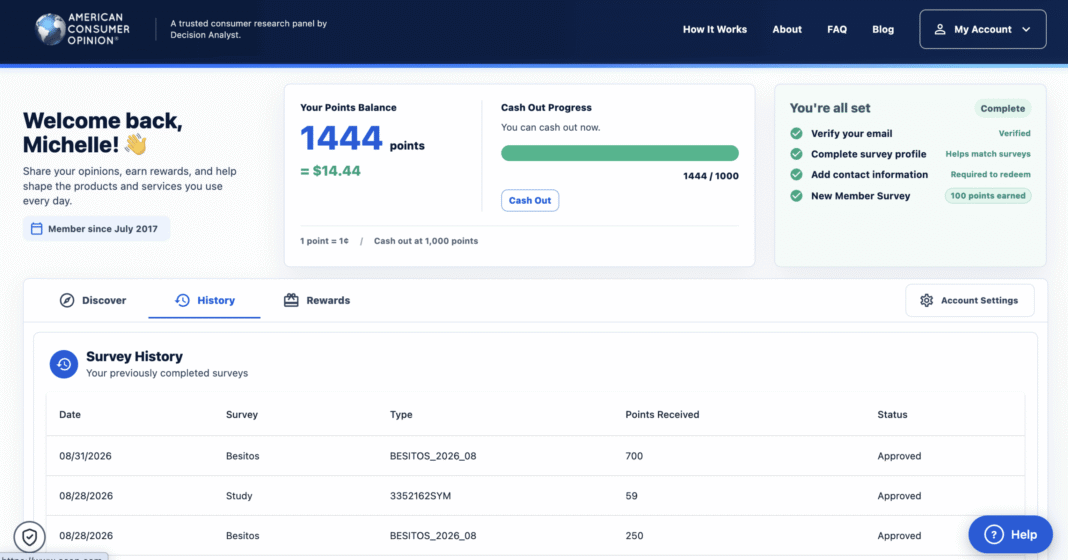Click the Cash Out button
Screen dimensions: 1068x560
tap(530, 200)
